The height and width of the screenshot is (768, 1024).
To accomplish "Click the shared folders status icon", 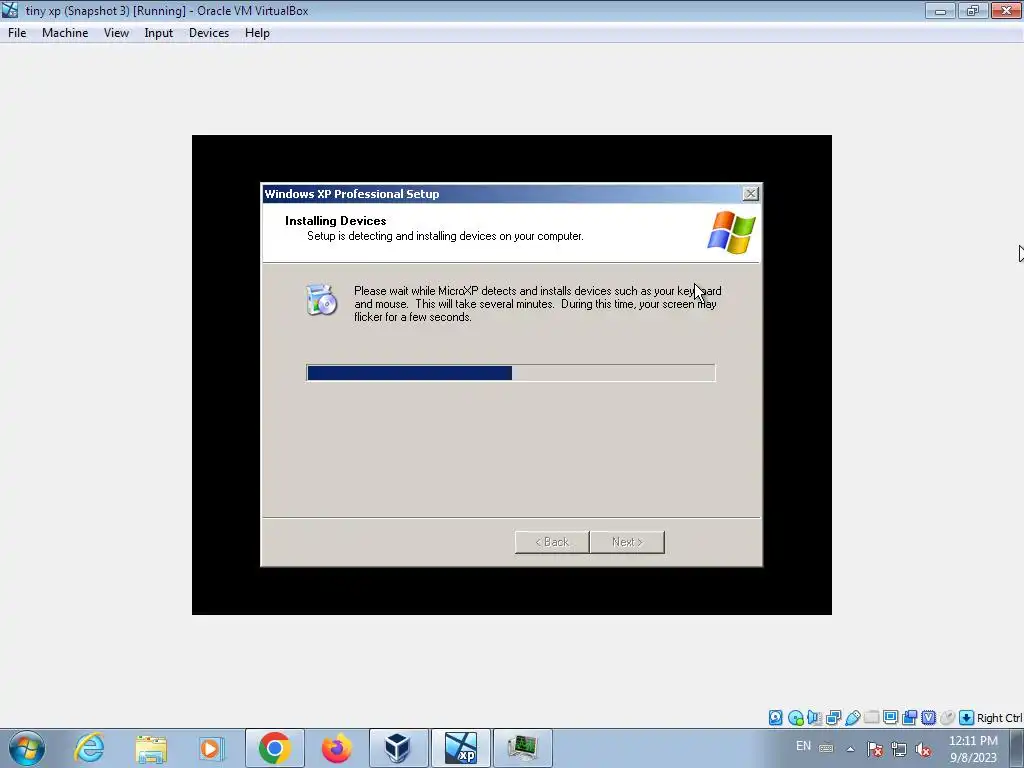I will 871,718.
